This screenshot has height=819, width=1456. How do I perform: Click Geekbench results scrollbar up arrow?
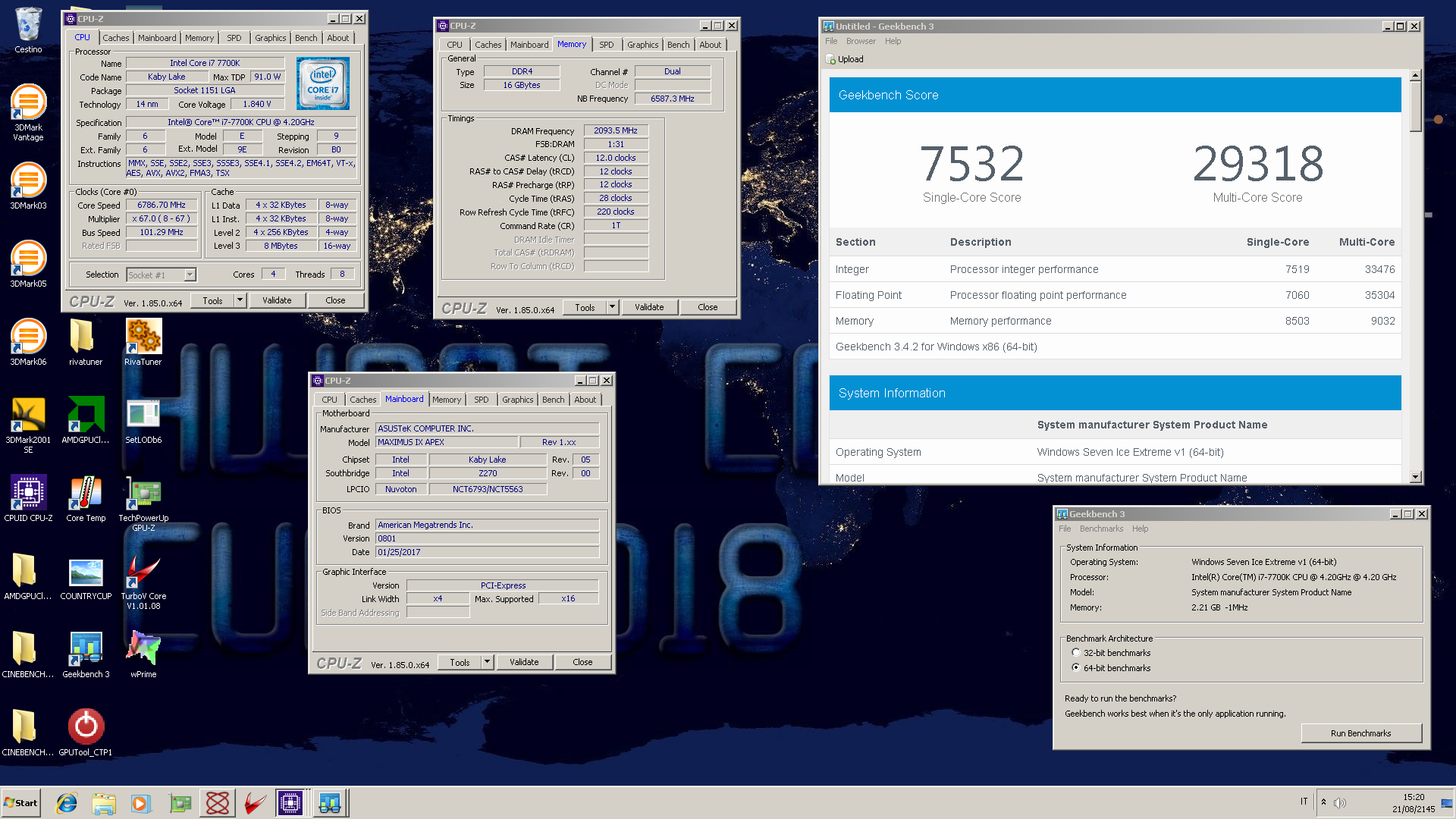pos(1415,75)
